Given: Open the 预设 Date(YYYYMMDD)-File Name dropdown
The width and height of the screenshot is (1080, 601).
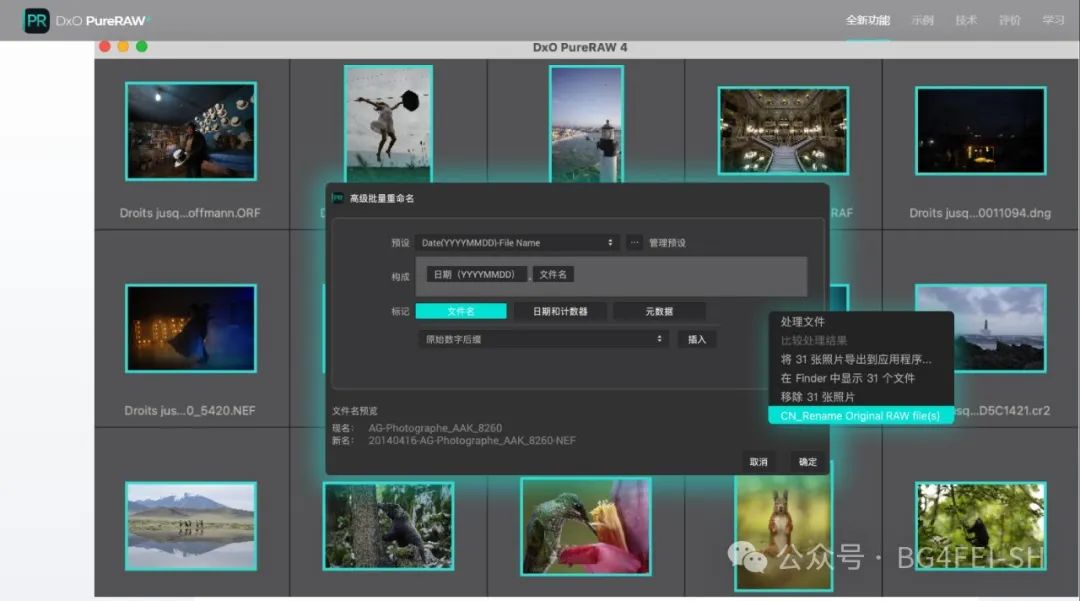Looking at the screenshot, I should coord(517,242).
